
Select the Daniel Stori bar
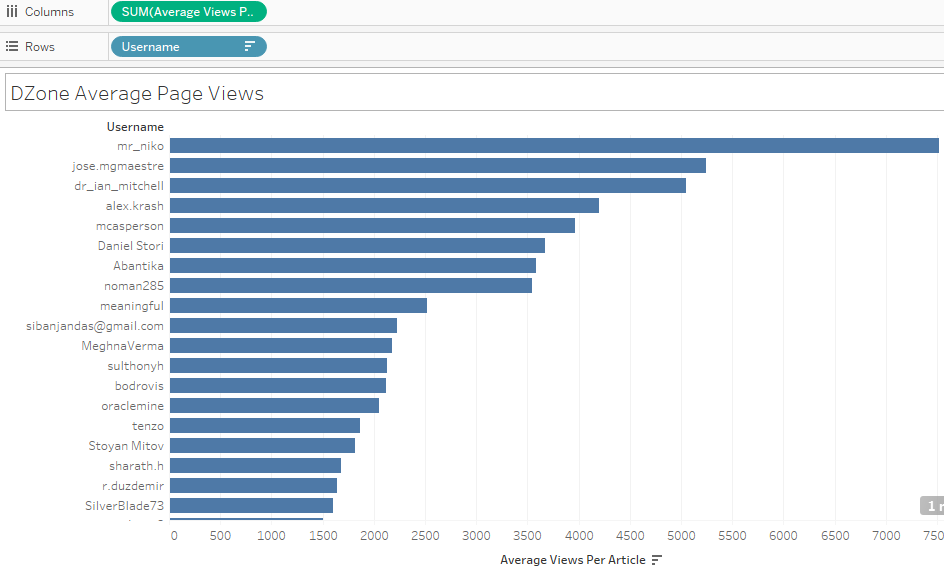[357, 245]
